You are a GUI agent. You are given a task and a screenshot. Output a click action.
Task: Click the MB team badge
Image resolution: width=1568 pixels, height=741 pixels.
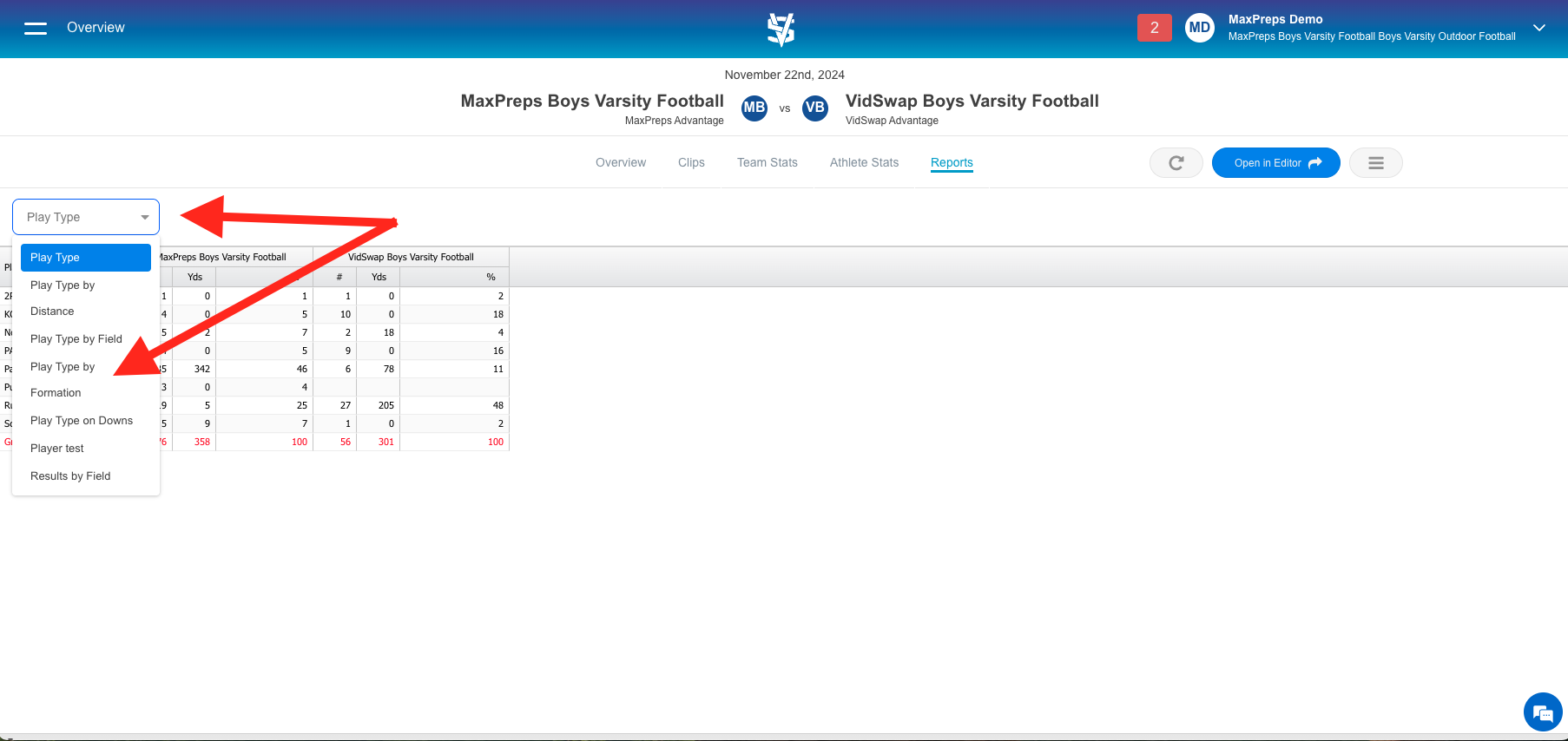(x=754, y=108)
